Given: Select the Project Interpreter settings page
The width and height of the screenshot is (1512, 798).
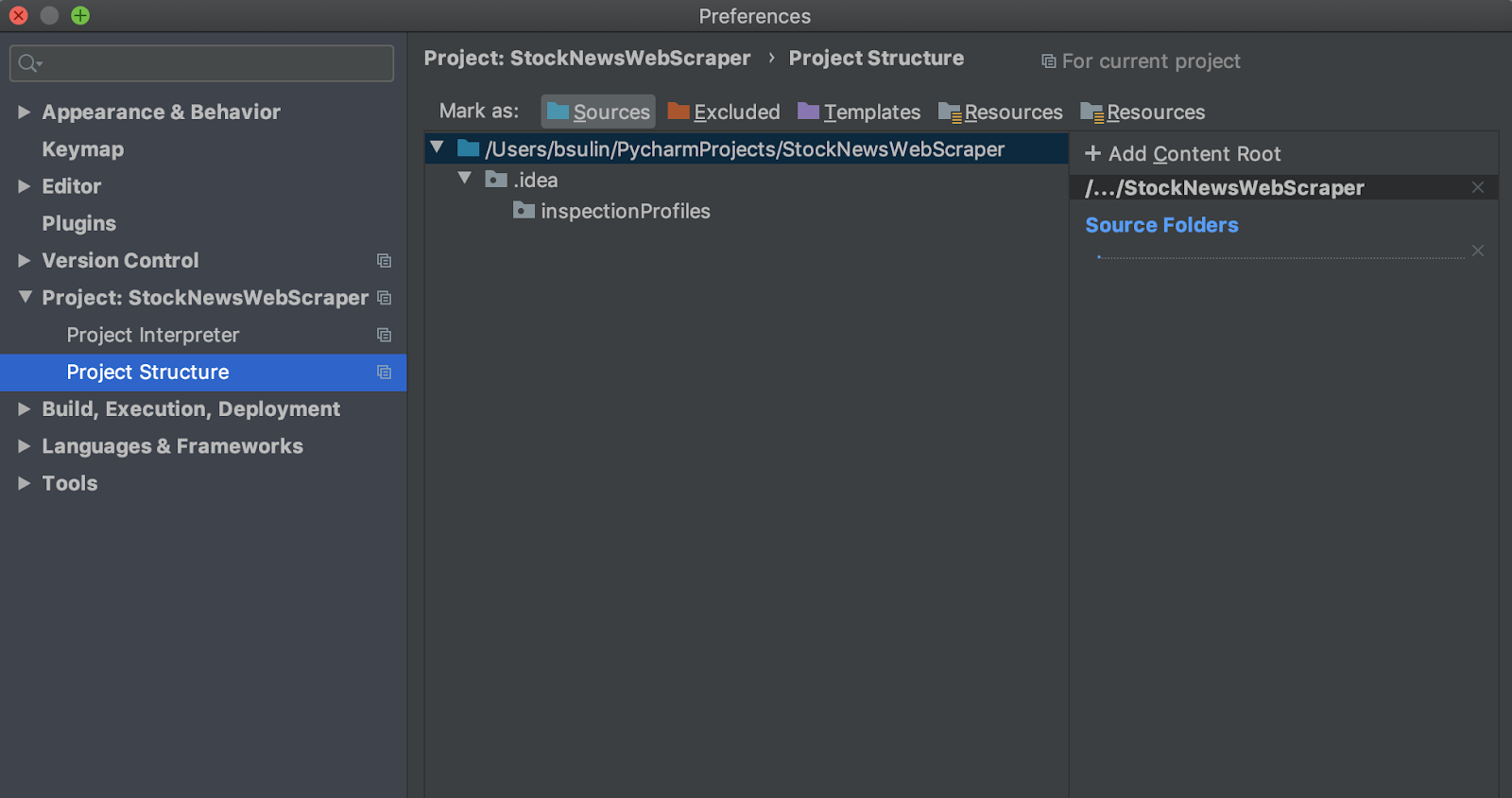Looking at the screenshot, I should click(x=153, y=336).
